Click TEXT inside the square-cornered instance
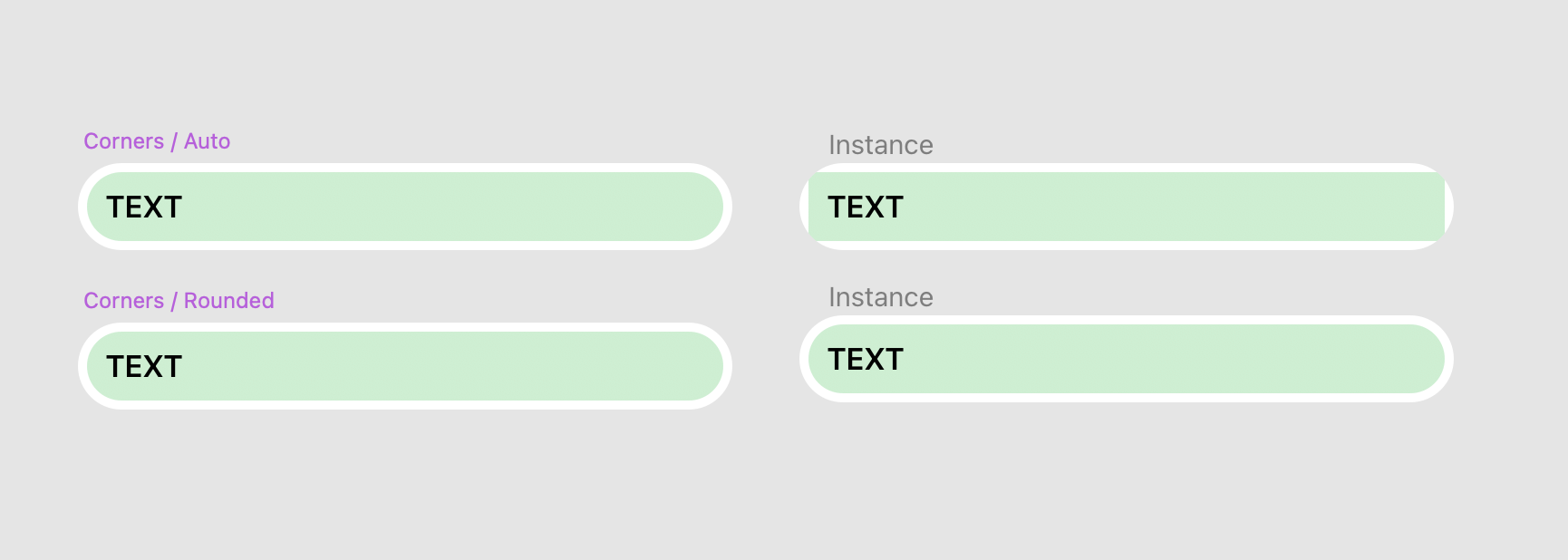This screenshot has width=1568, height=560. pos(866,207)
